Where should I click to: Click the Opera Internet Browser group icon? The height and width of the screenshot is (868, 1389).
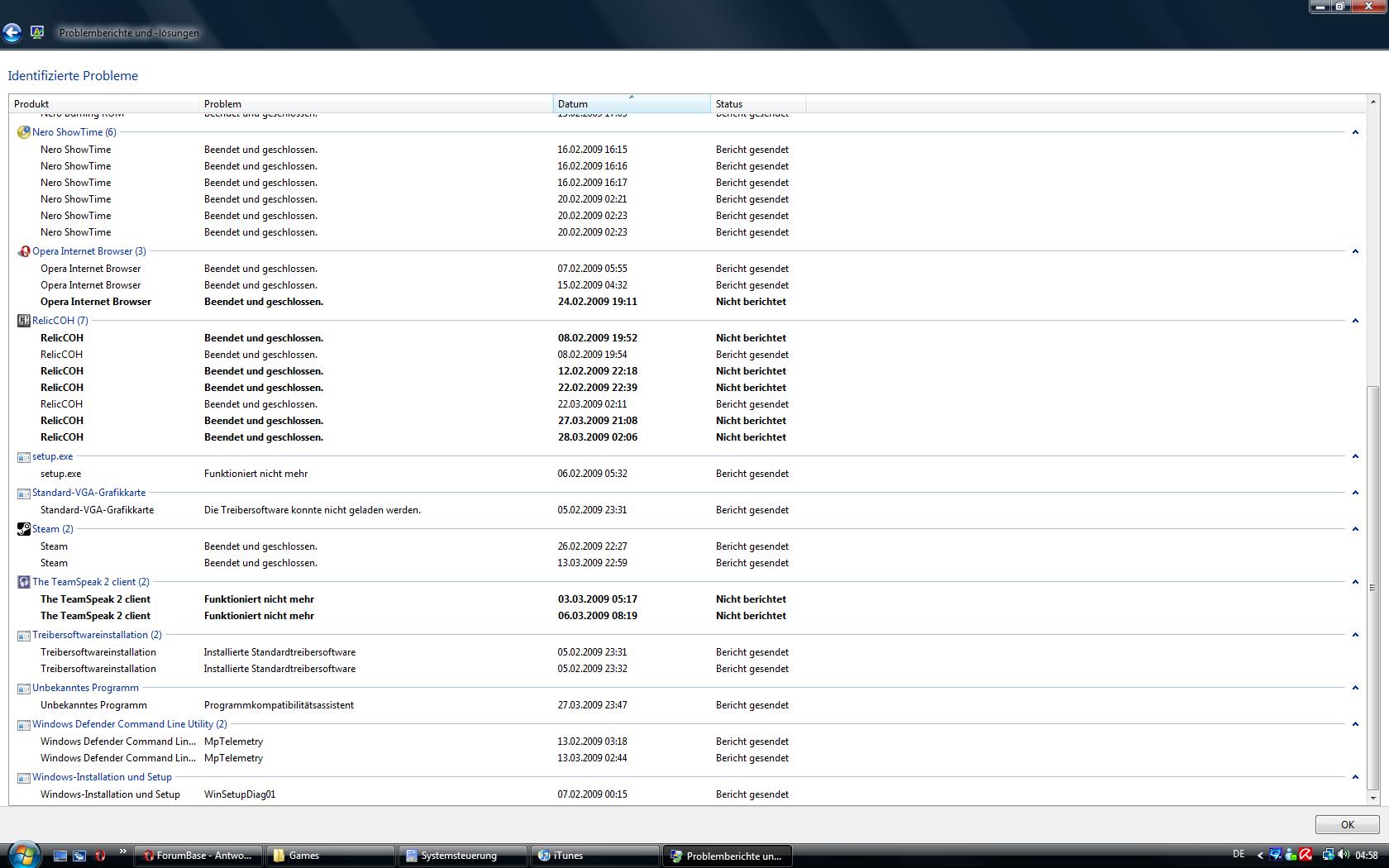coord(24,251)
